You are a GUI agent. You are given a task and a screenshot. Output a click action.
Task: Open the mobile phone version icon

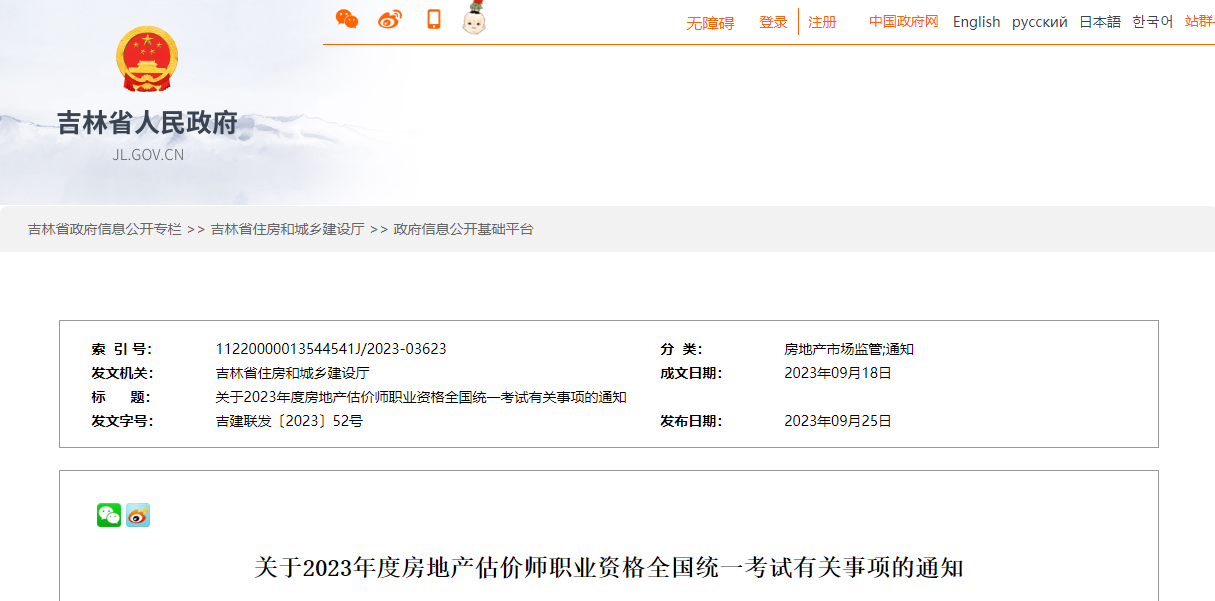[434, 19]
